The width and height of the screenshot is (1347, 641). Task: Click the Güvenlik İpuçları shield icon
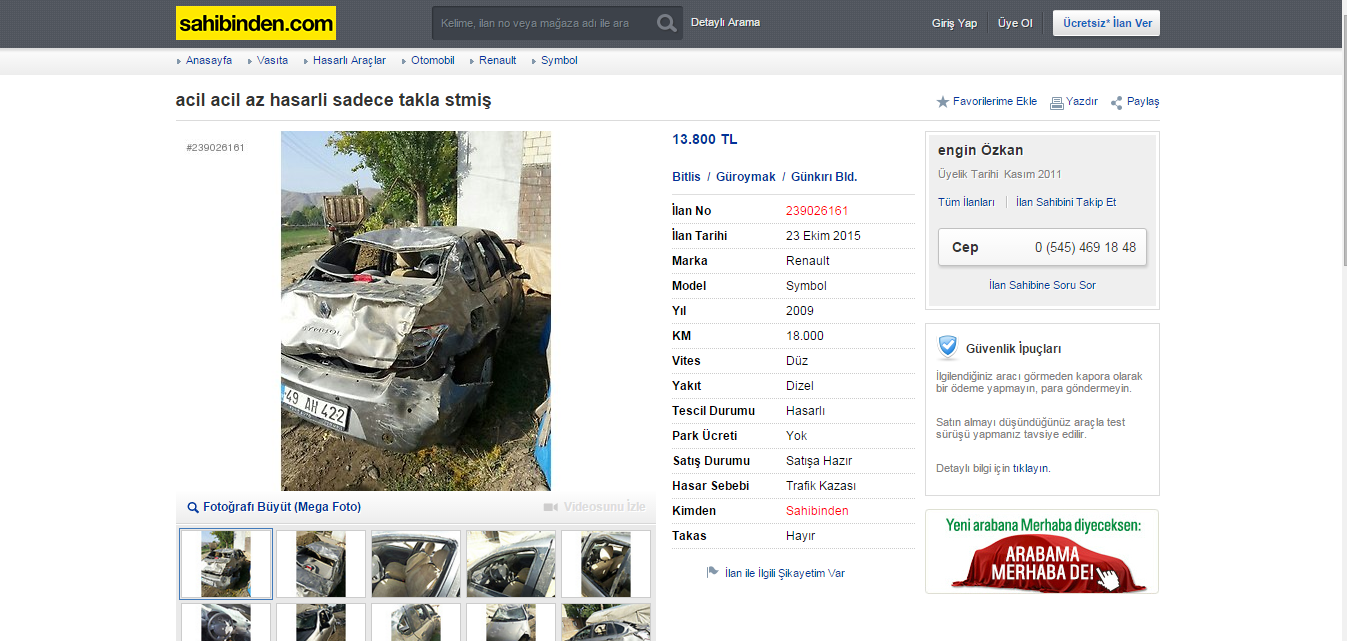[x=948, y=347]
